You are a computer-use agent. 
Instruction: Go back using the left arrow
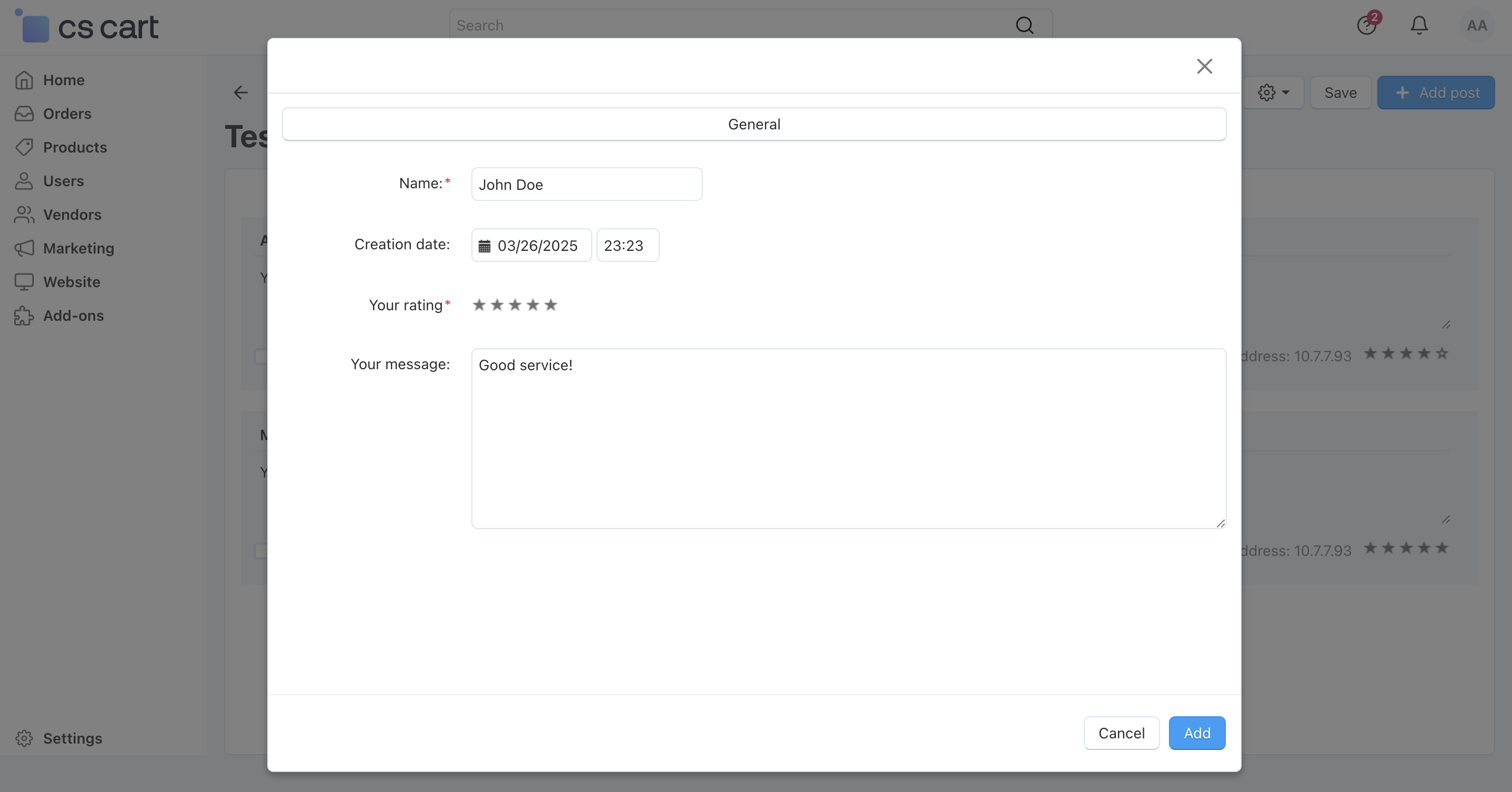pos(240,93)
